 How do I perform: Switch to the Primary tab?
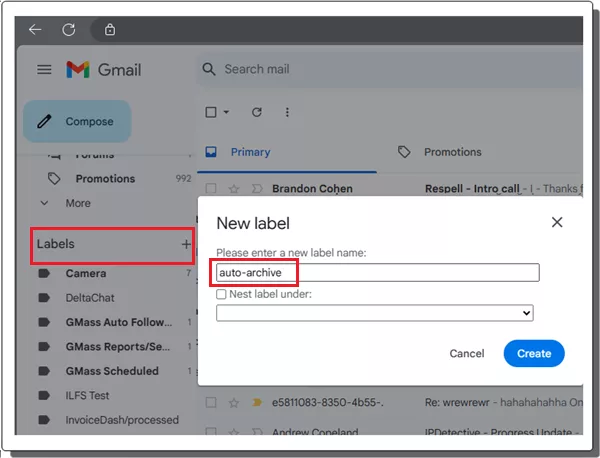point(249,152)
